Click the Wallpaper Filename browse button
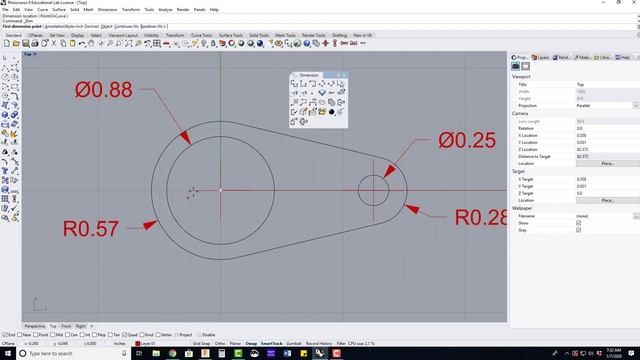Viewport: 640px width, 360px height. coord(636,216)
